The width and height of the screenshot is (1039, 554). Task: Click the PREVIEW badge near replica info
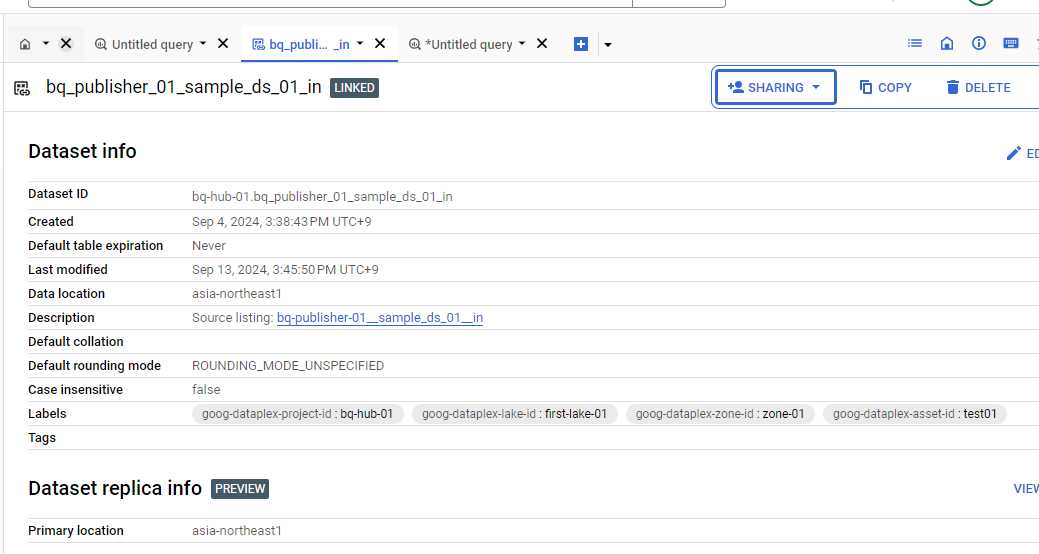(240, 488)
